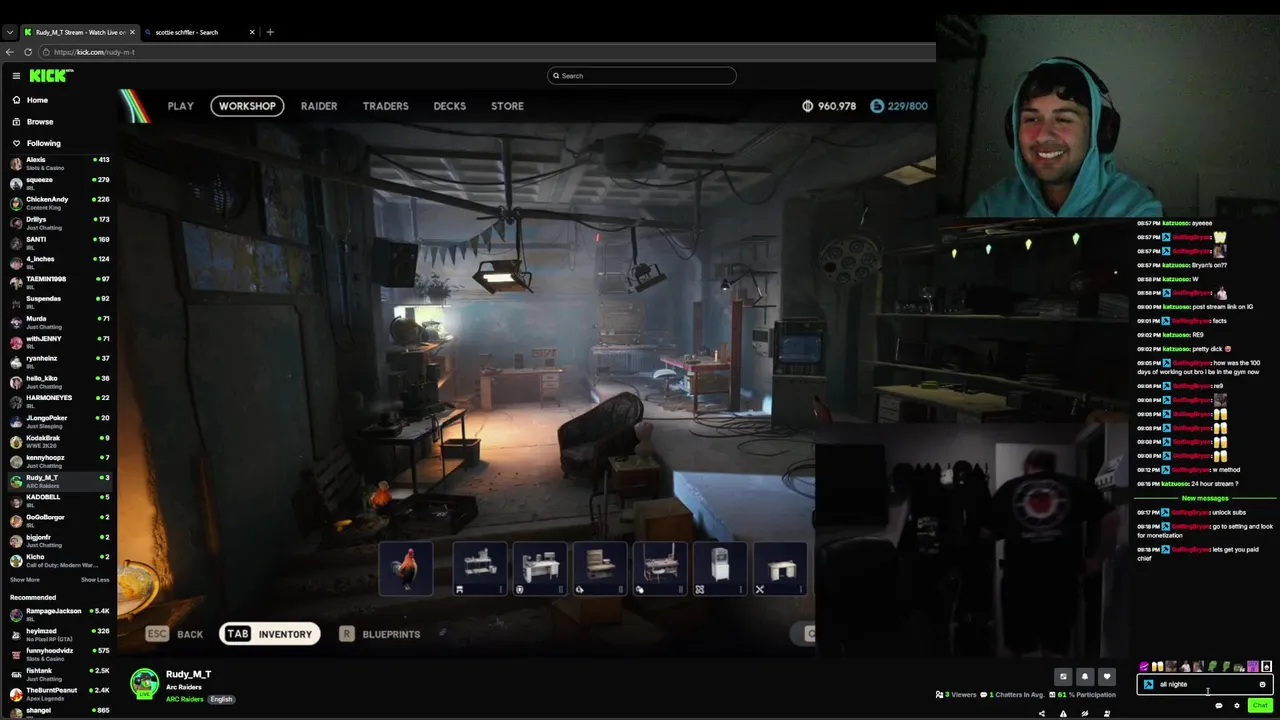Open a new browser tab

click(x=270, y=32)
